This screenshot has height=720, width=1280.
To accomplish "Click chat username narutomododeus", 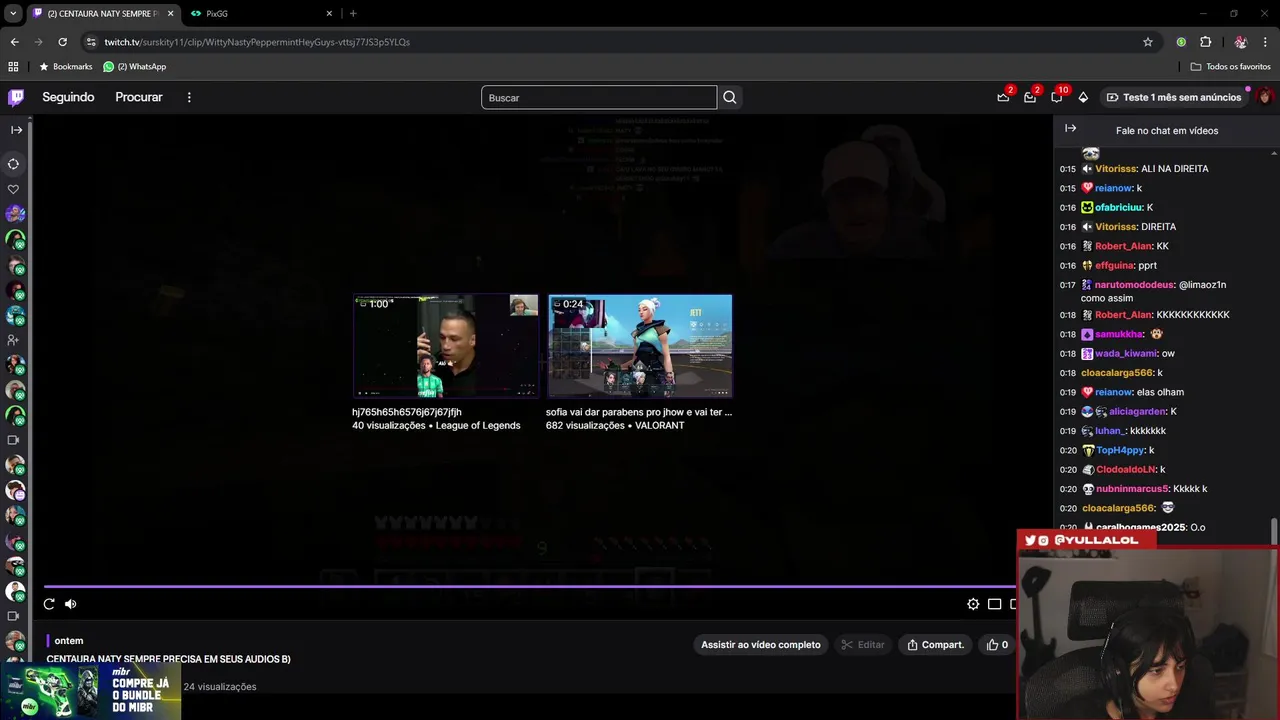I will [1134, 285].
